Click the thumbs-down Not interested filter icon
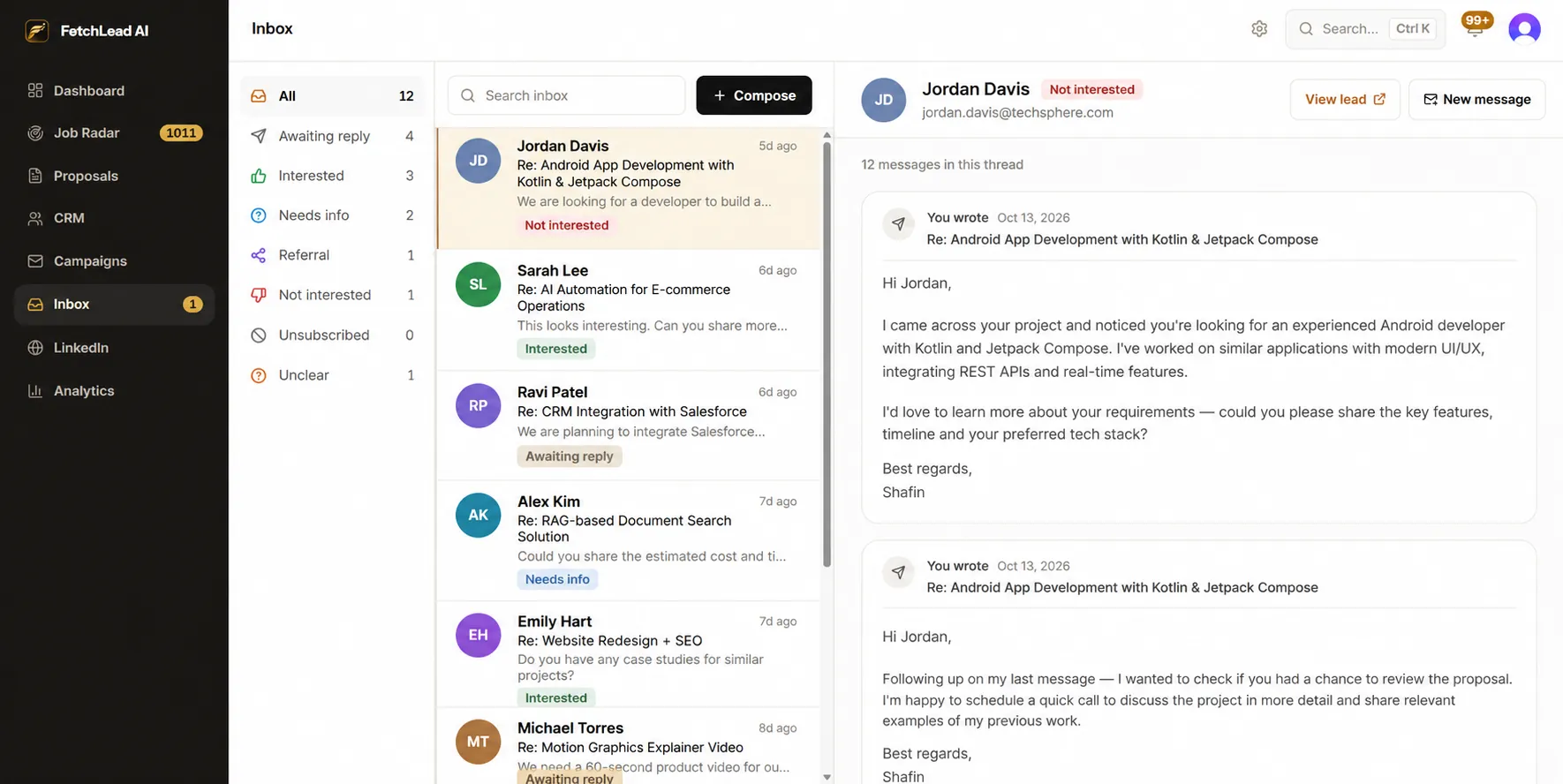Image resolution: width=1563 pixels, height=784 pixels. tap(259, 295)
